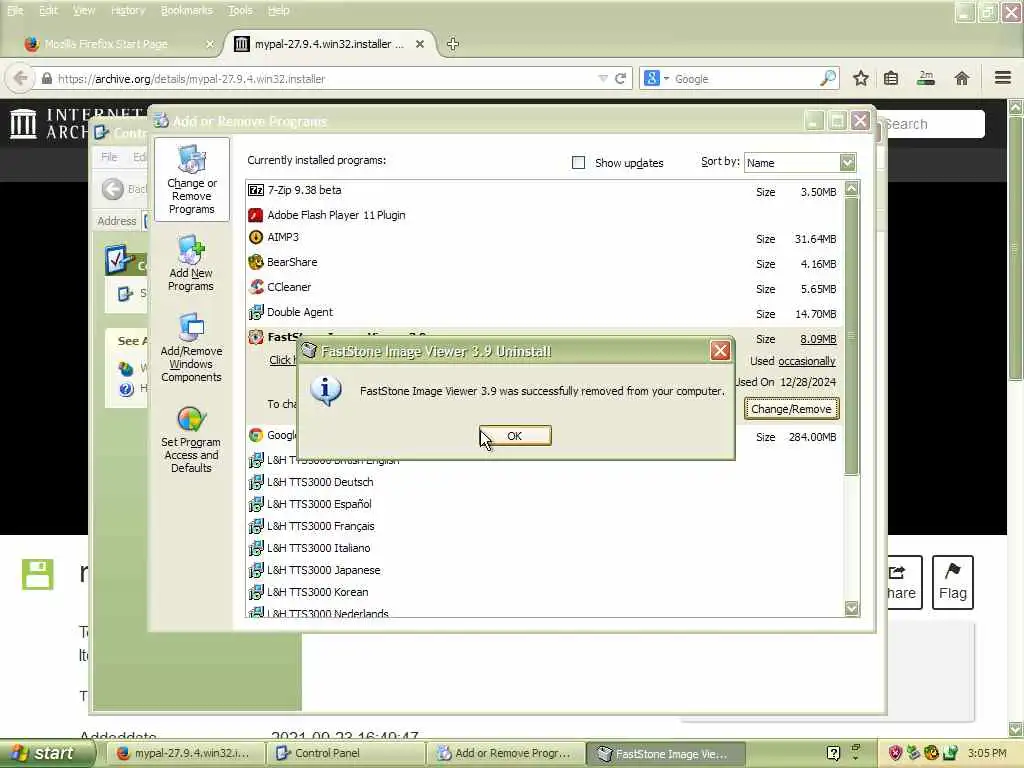Click the program list scroll down arrow
Viewport: 1024px width, 768px height.
pyautogui.click(x=851, y=608)
